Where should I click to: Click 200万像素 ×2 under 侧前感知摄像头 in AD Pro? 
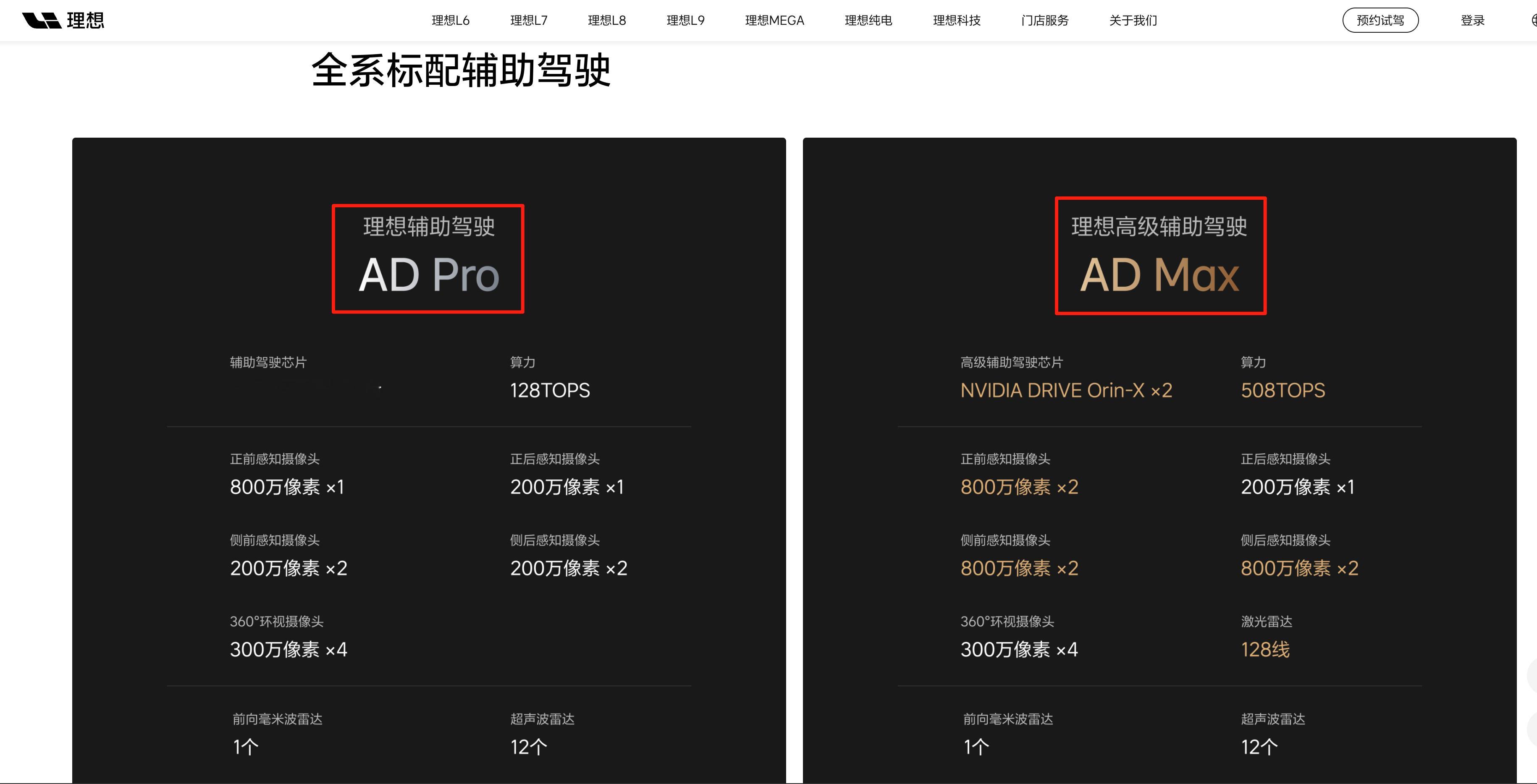[x=288, y=568]
